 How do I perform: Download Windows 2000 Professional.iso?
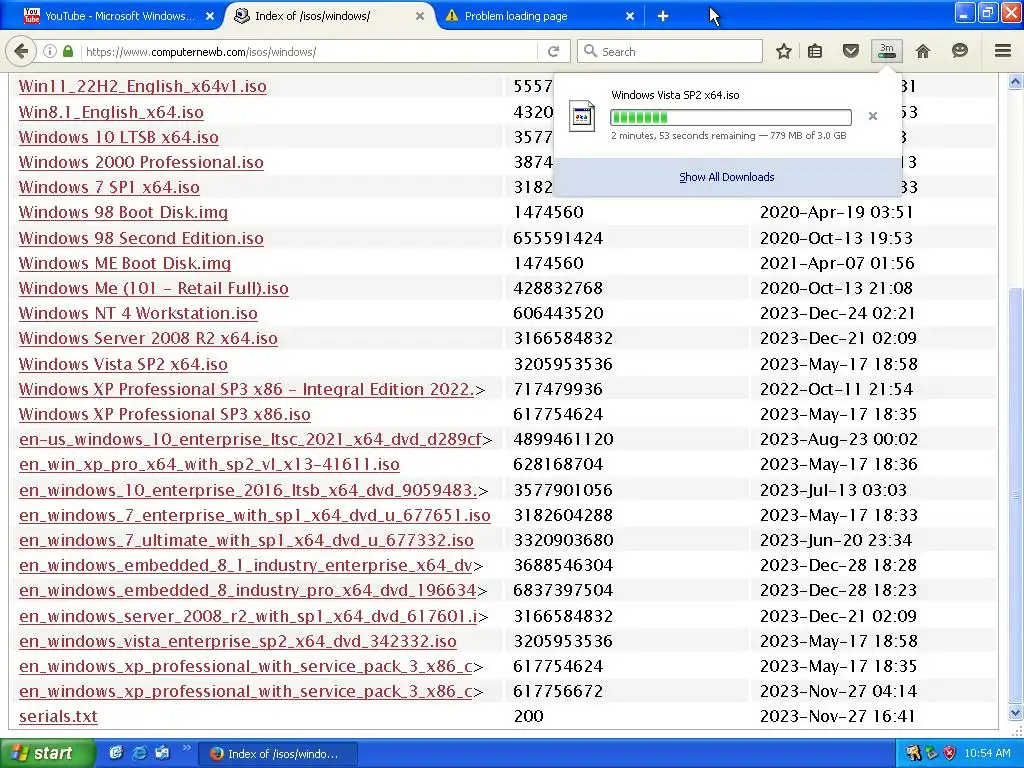click(x=141, y=162)
